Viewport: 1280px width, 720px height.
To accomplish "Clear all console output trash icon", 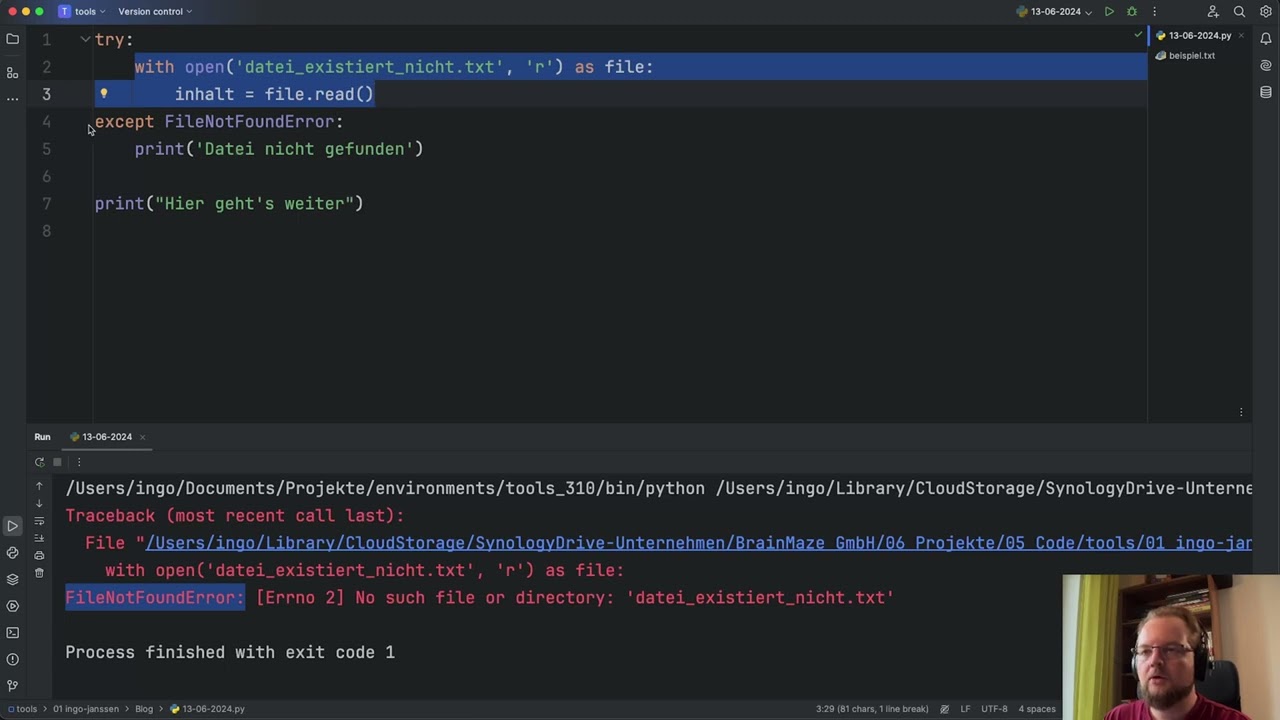I will coord(39,573).
